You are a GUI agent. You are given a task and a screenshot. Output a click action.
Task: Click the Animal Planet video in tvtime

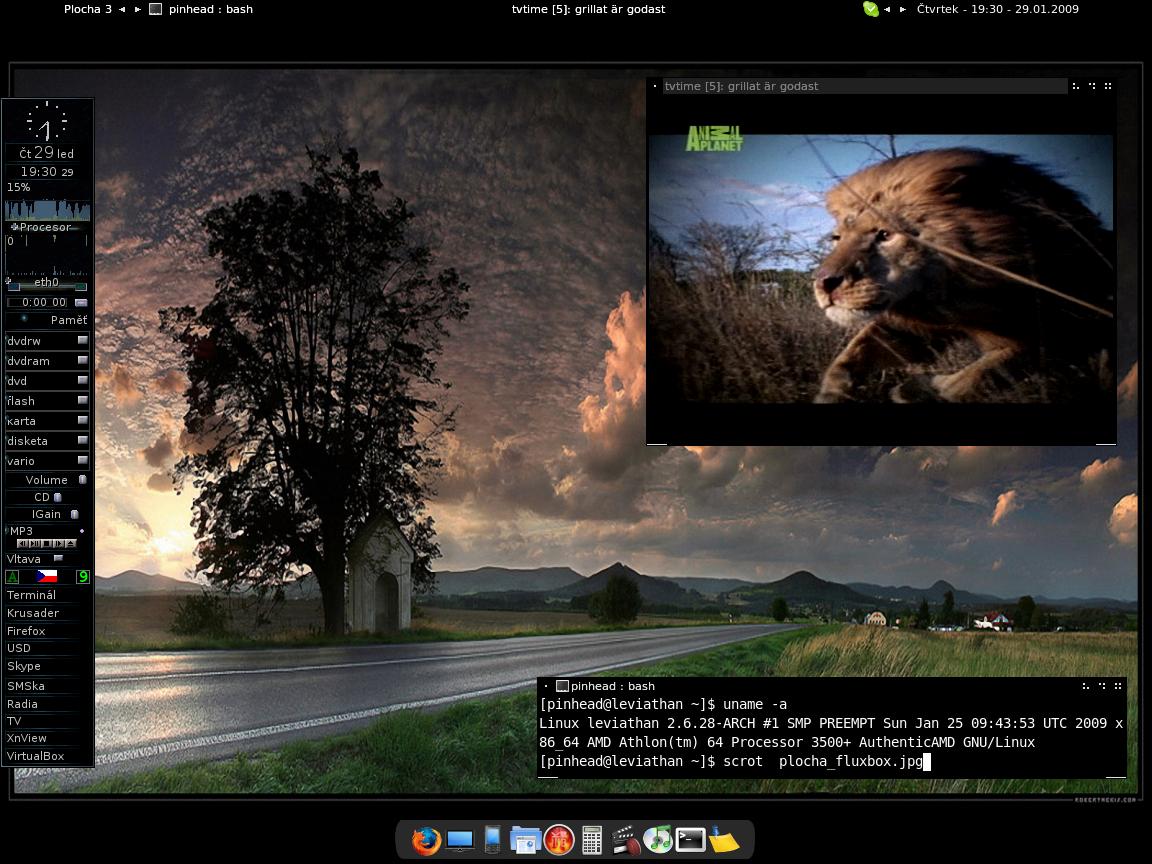coord(881,268)
